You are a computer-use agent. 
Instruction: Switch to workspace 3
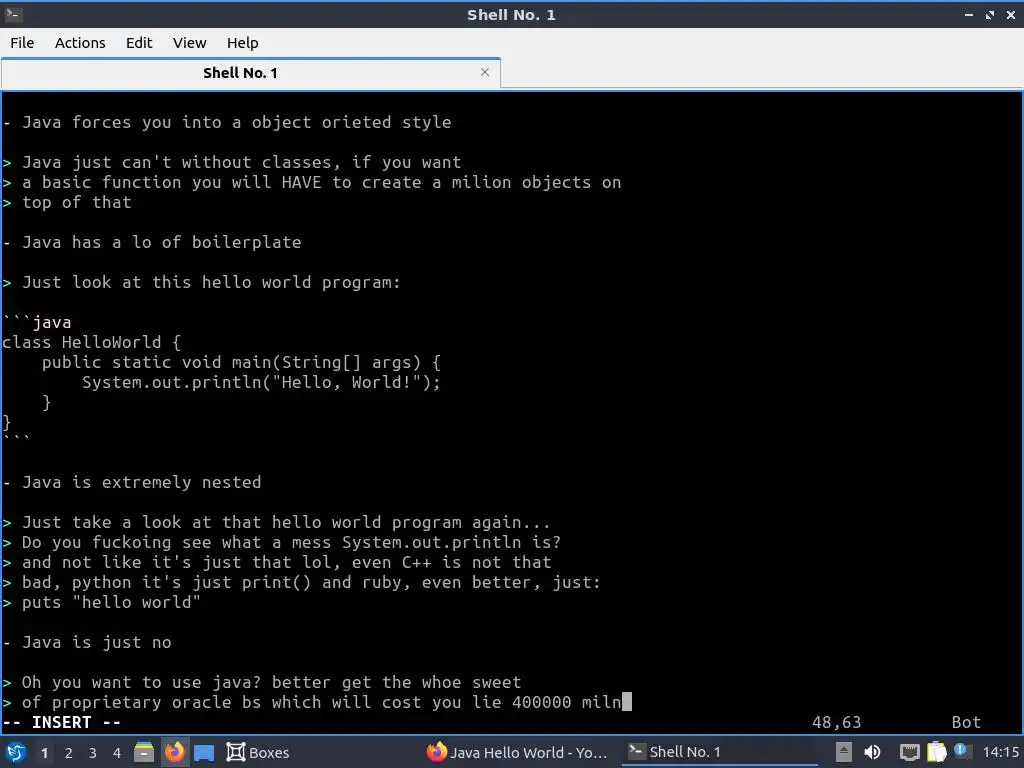coord(93,753)
